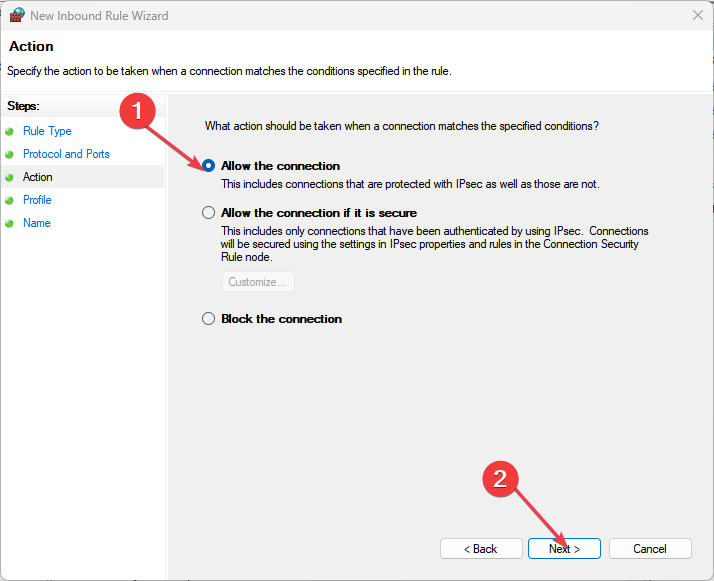Select the Block the connection option
This screenshot has height=581, width=714.
(208, 319)
